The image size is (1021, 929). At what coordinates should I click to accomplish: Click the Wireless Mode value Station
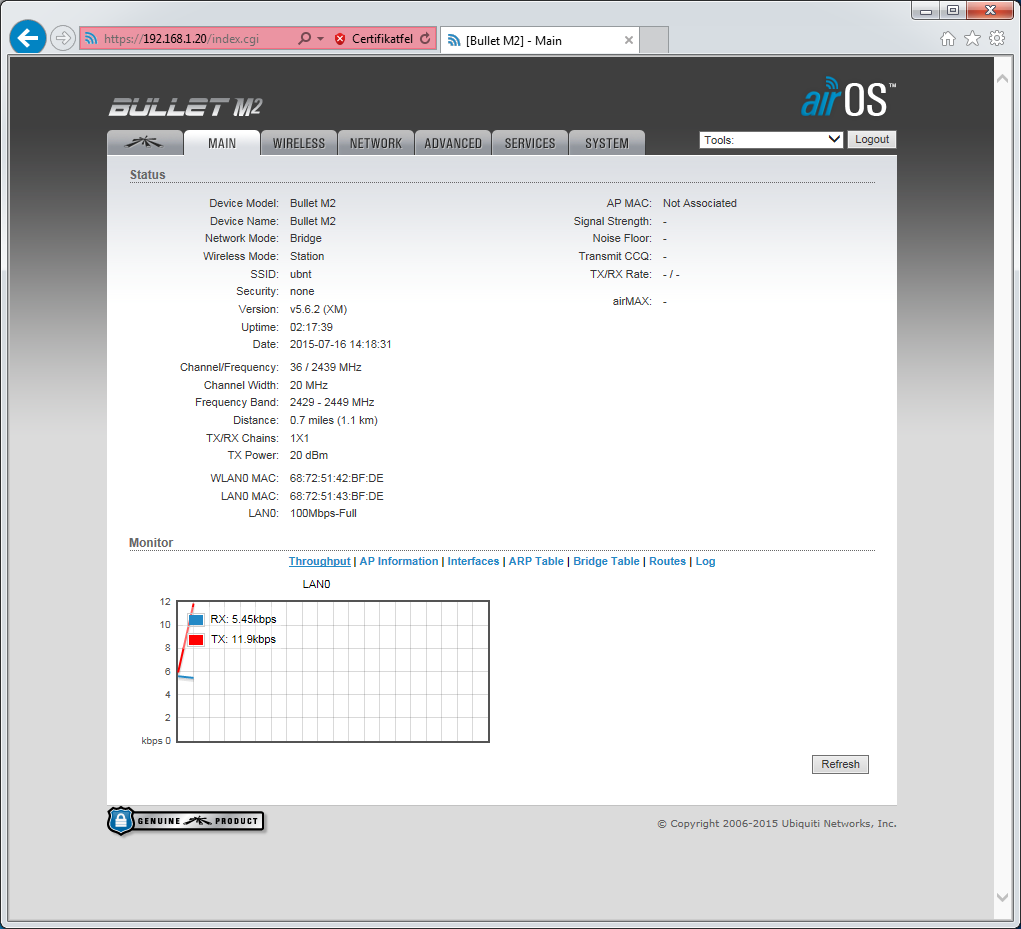[307, 257]
